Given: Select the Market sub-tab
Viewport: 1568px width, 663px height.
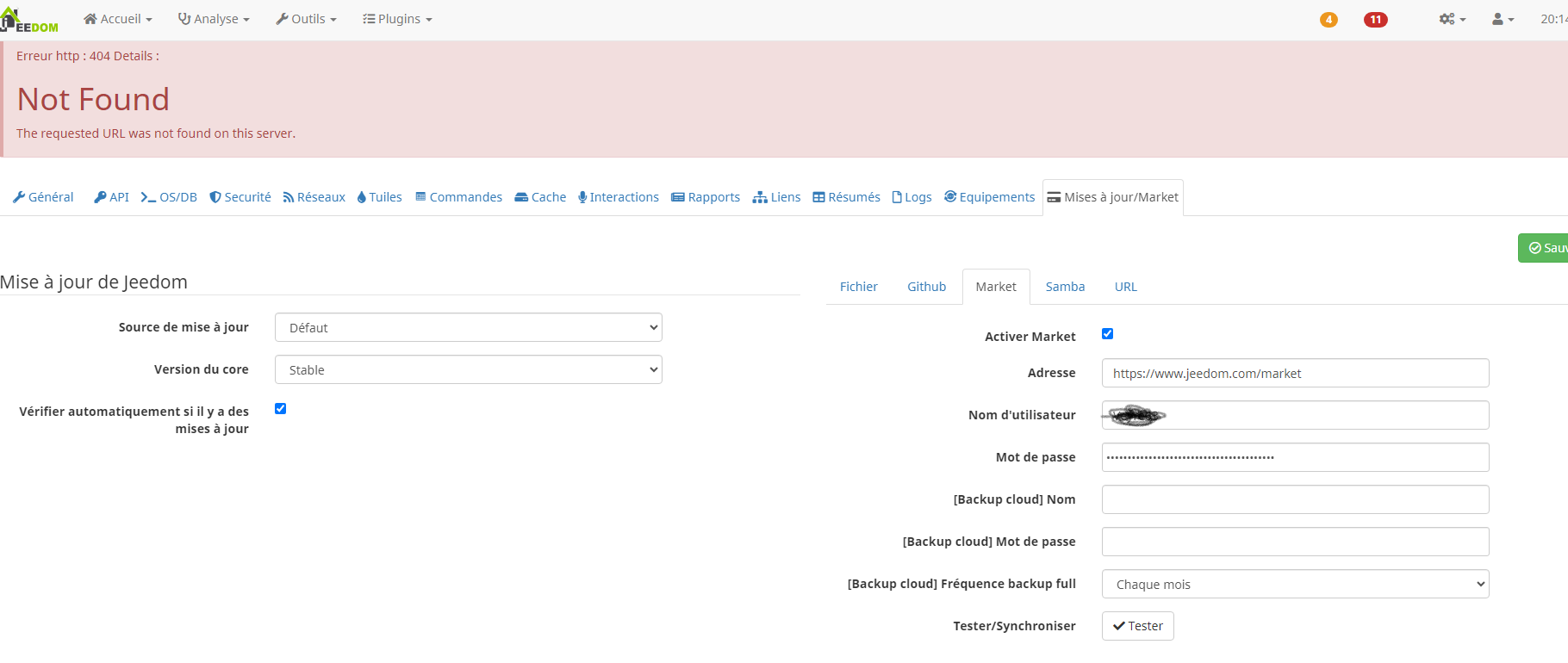Looking at the screenshot, I should [996, 287].
